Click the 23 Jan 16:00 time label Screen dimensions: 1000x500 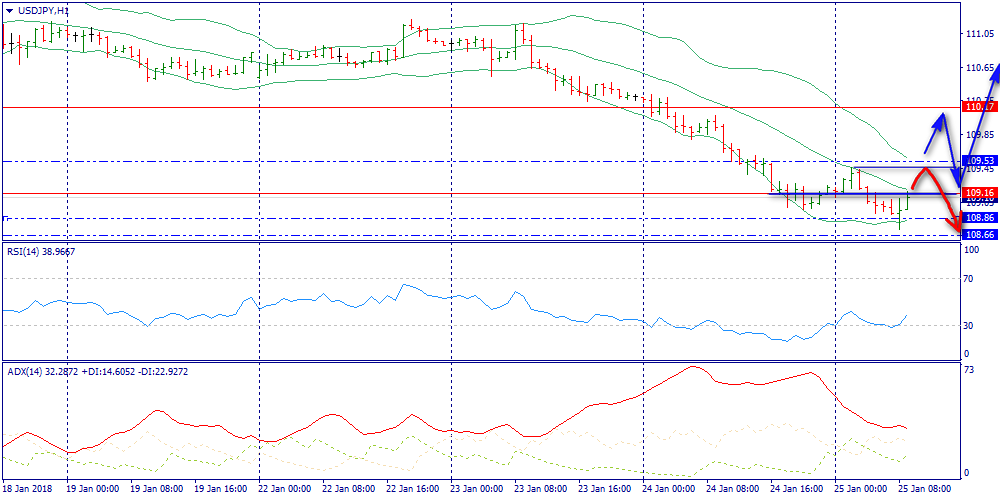[603, 489]
